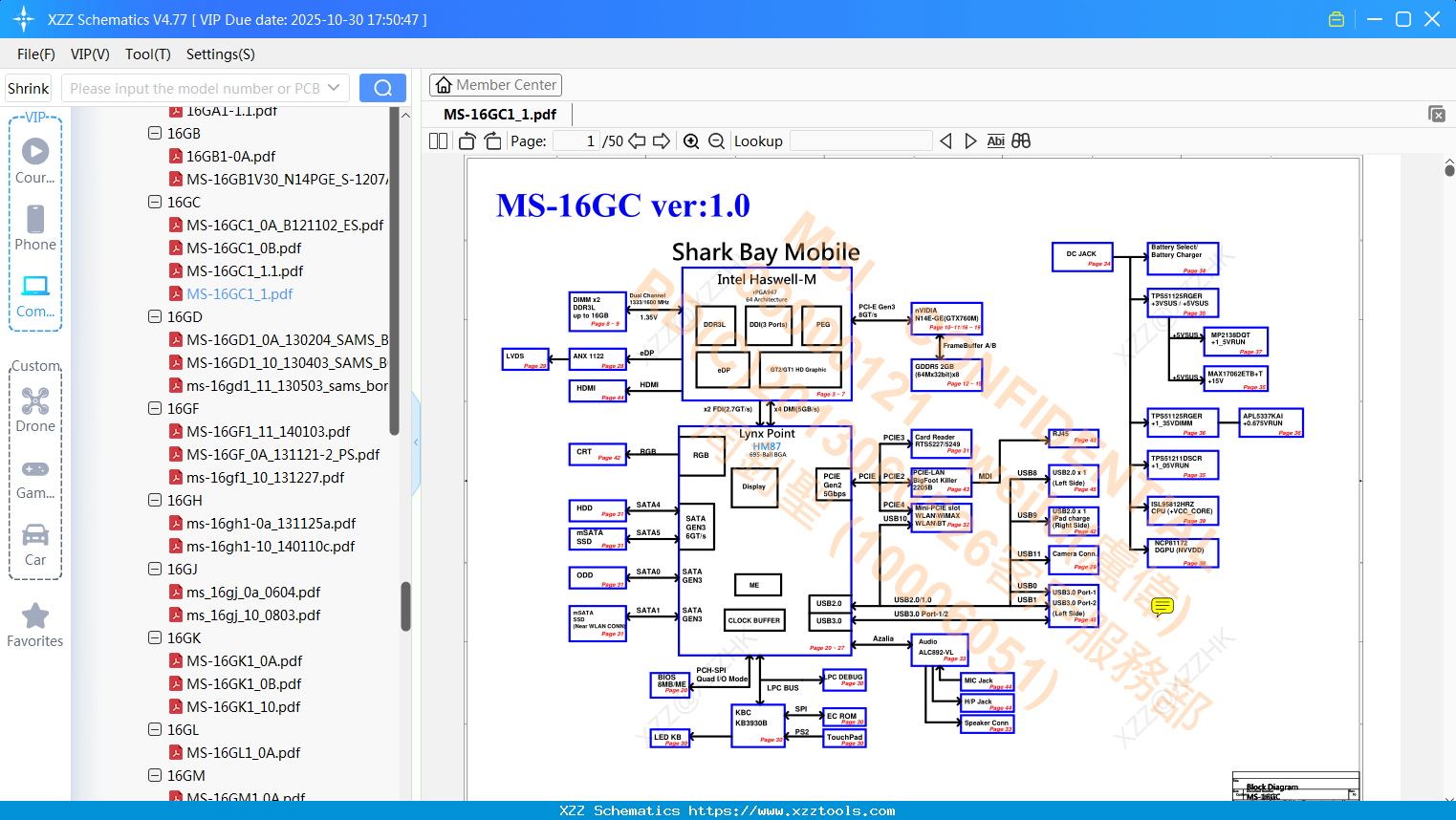Screen dimensions: 1456x820
Task: Open the Drone category
Action: tap(35, 410)
